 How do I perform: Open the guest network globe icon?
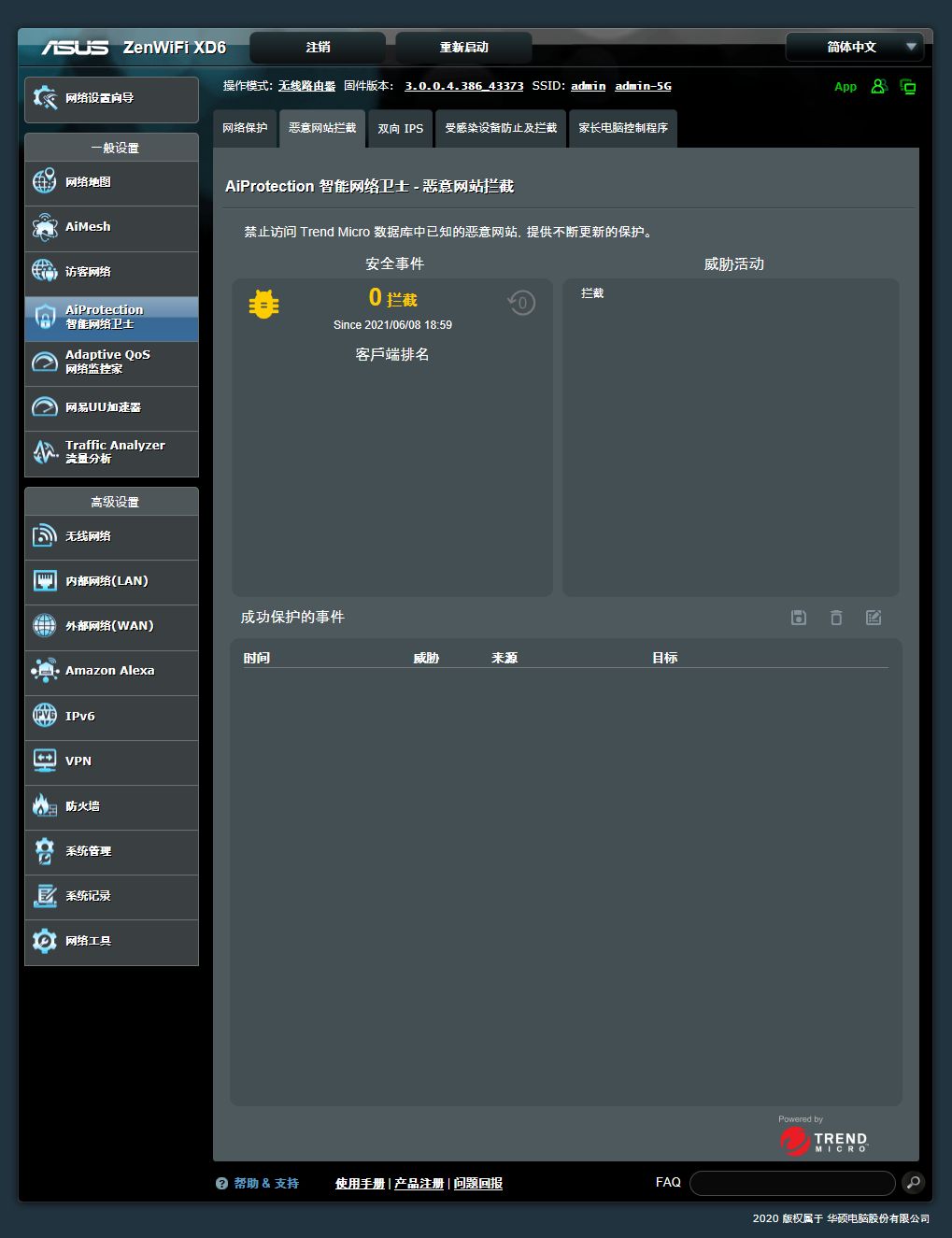tap(45, 271)
